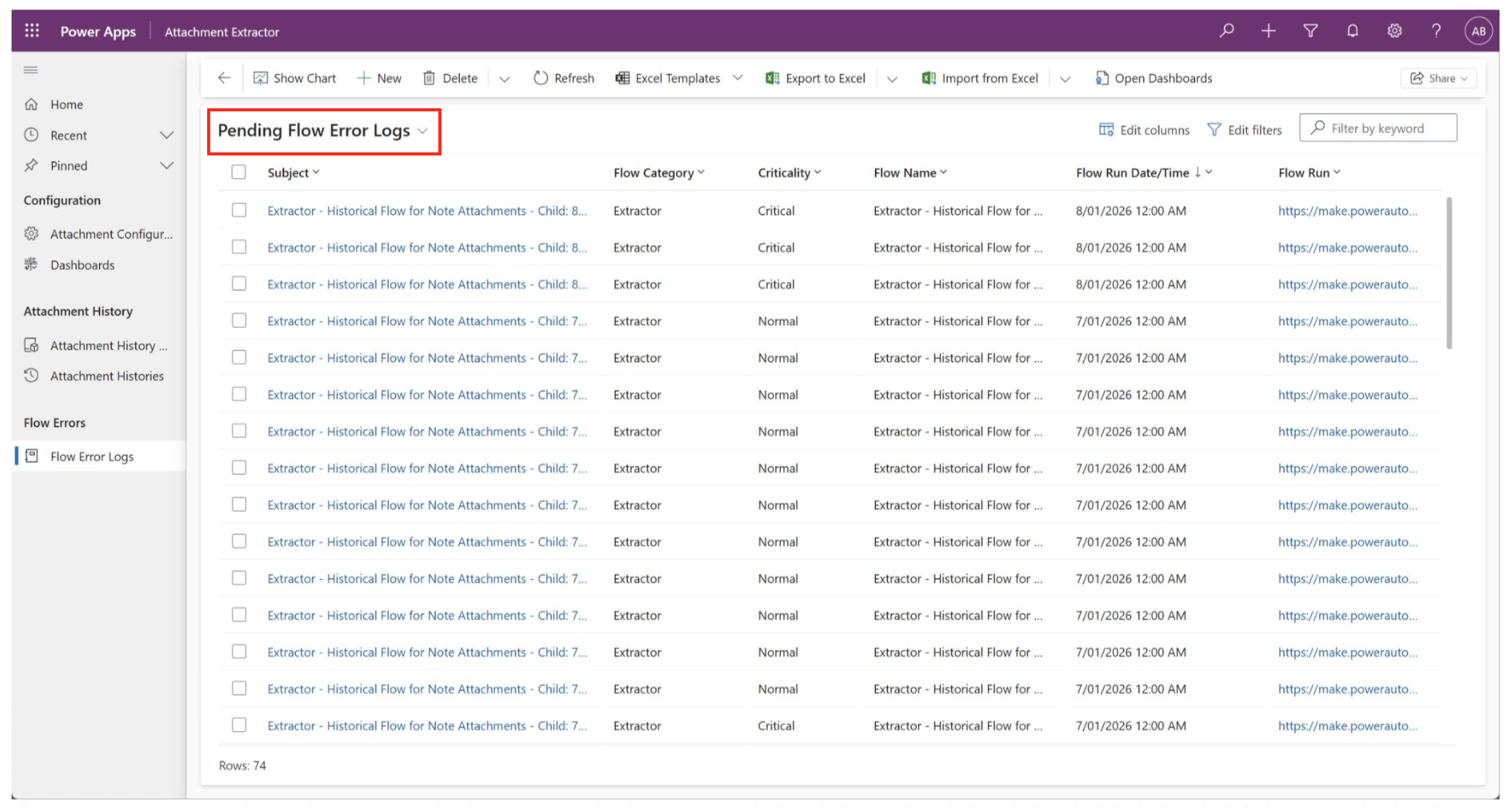This screenshot has width=1512, height=809.
Task: Click the vertical scrollbar of the grid
Action: (x=1449, y=274)
